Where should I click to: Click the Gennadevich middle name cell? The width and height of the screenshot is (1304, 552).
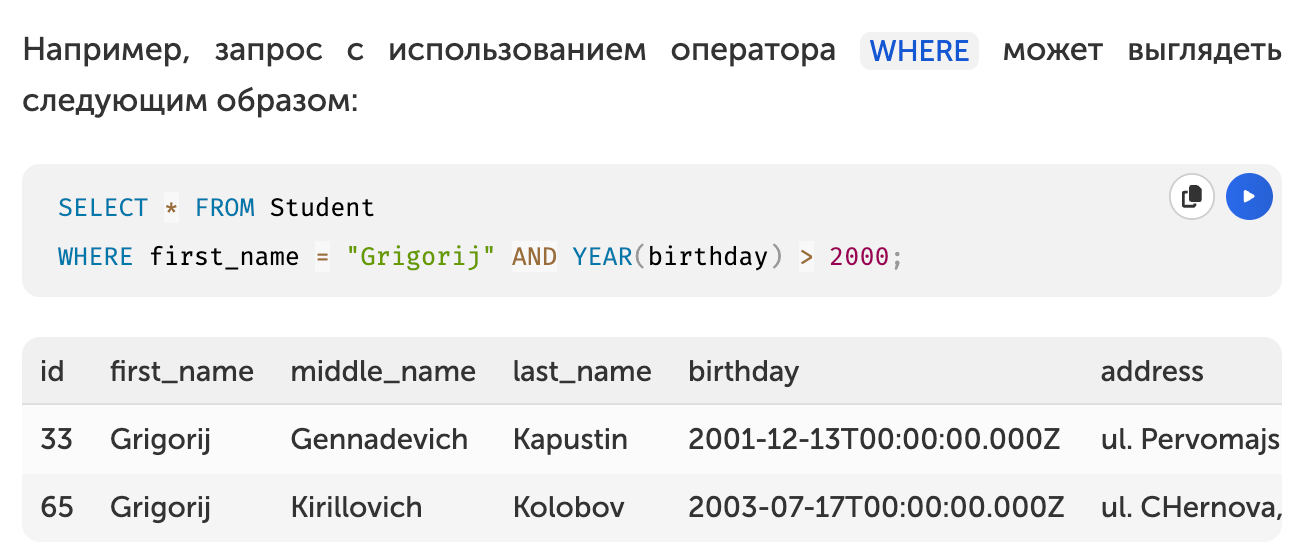tap(379, 439)
